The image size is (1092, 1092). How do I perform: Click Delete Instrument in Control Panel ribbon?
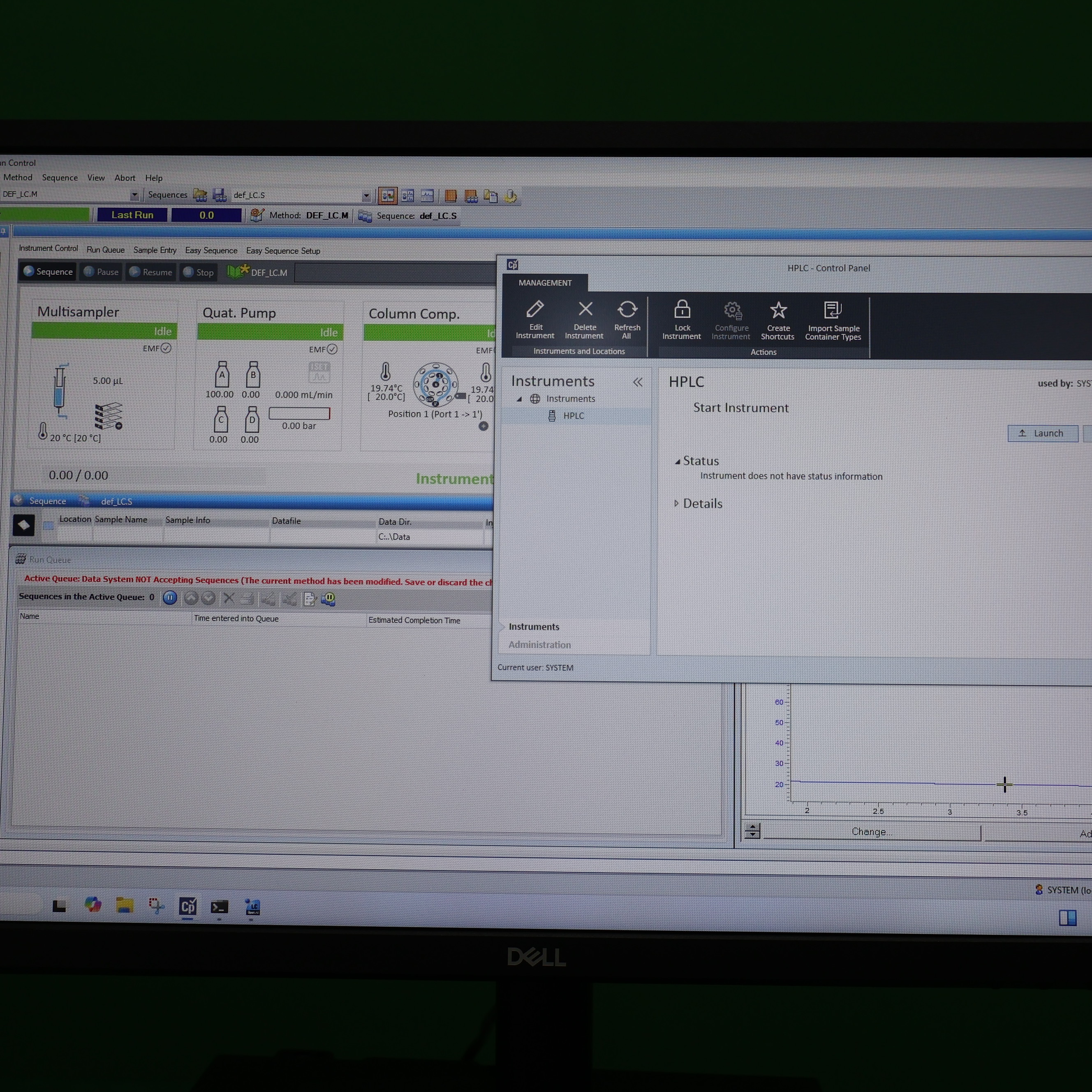(584, 320)
